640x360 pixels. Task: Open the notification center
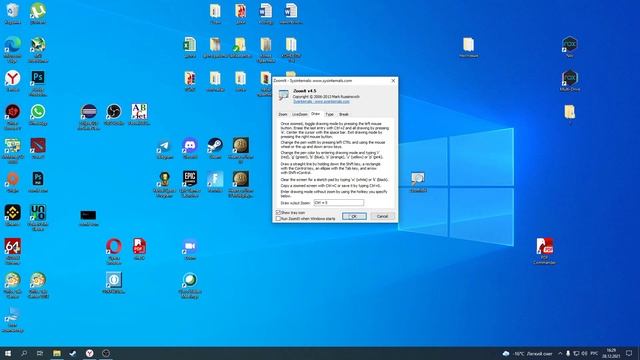point(629,353)
